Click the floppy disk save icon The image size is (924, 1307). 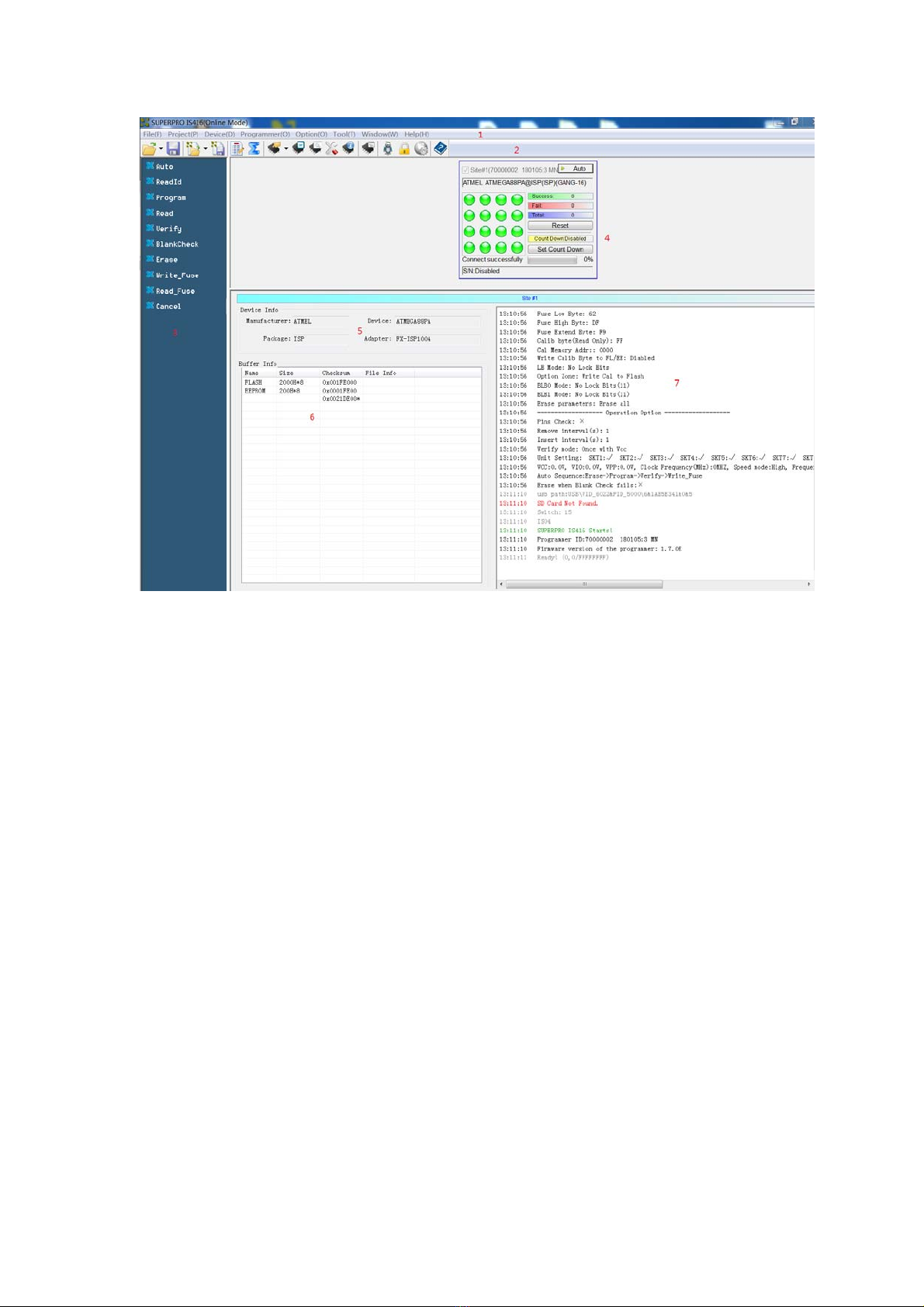(173, 149)
